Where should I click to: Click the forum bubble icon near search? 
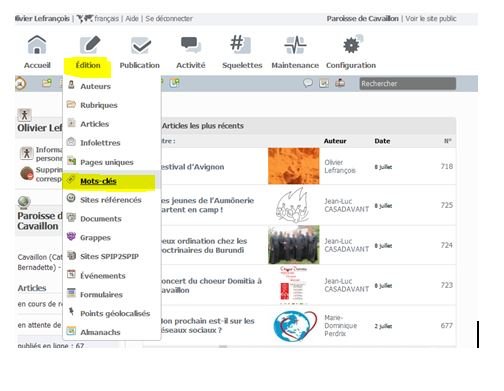tap(308, 83)
